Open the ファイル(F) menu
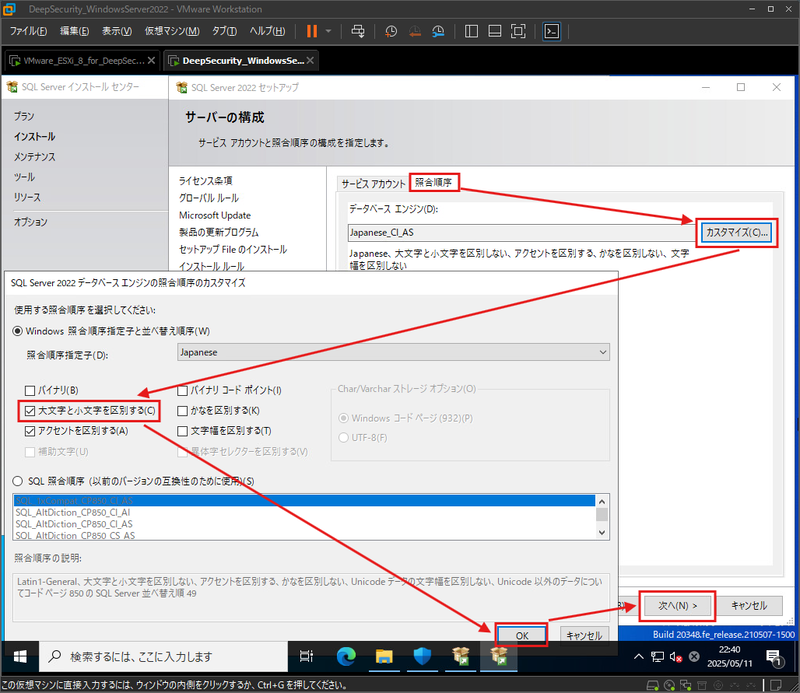This screenshot has height=693, width=800. [x=28, y=31]
